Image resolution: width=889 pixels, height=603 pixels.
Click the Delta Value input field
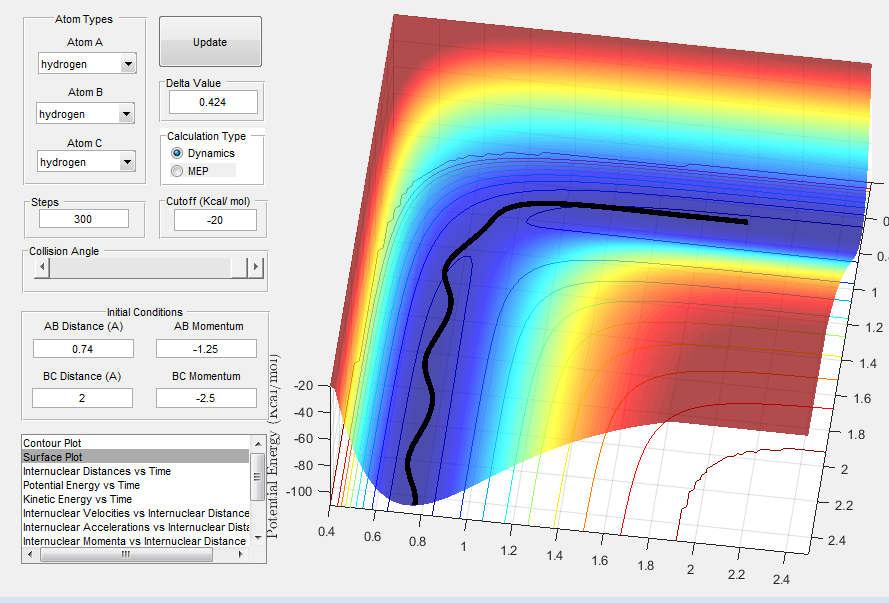click(213, 102)
